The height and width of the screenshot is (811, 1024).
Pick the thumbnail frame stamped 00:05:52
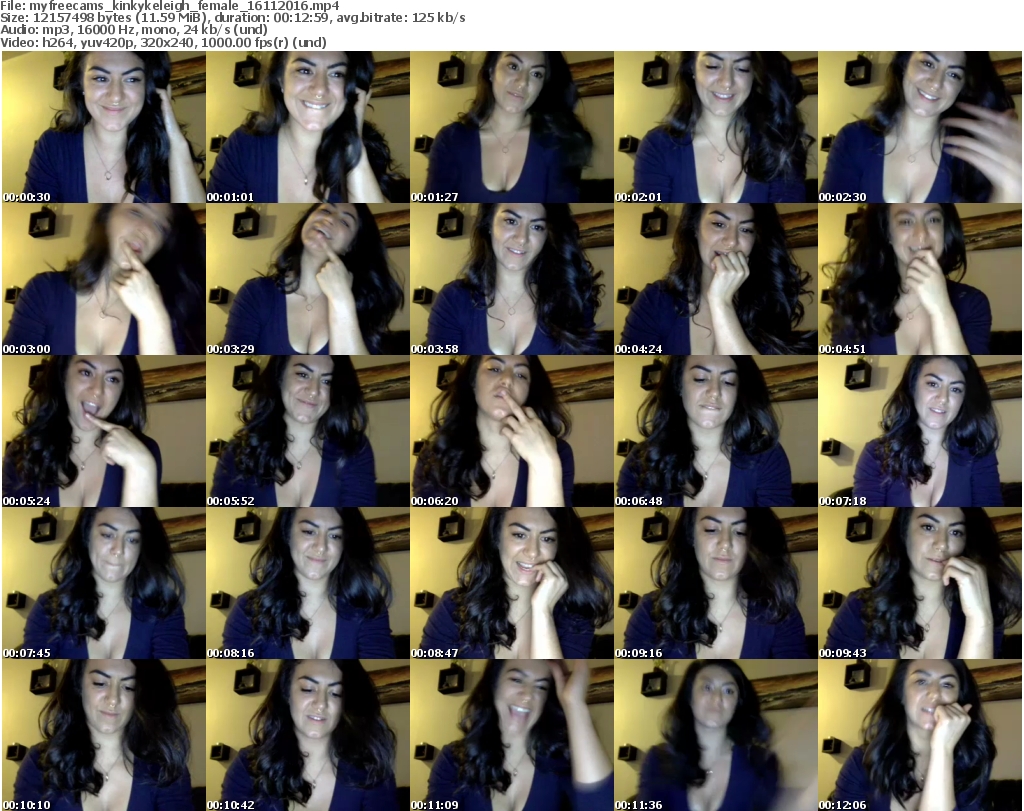tap(308, 431)
